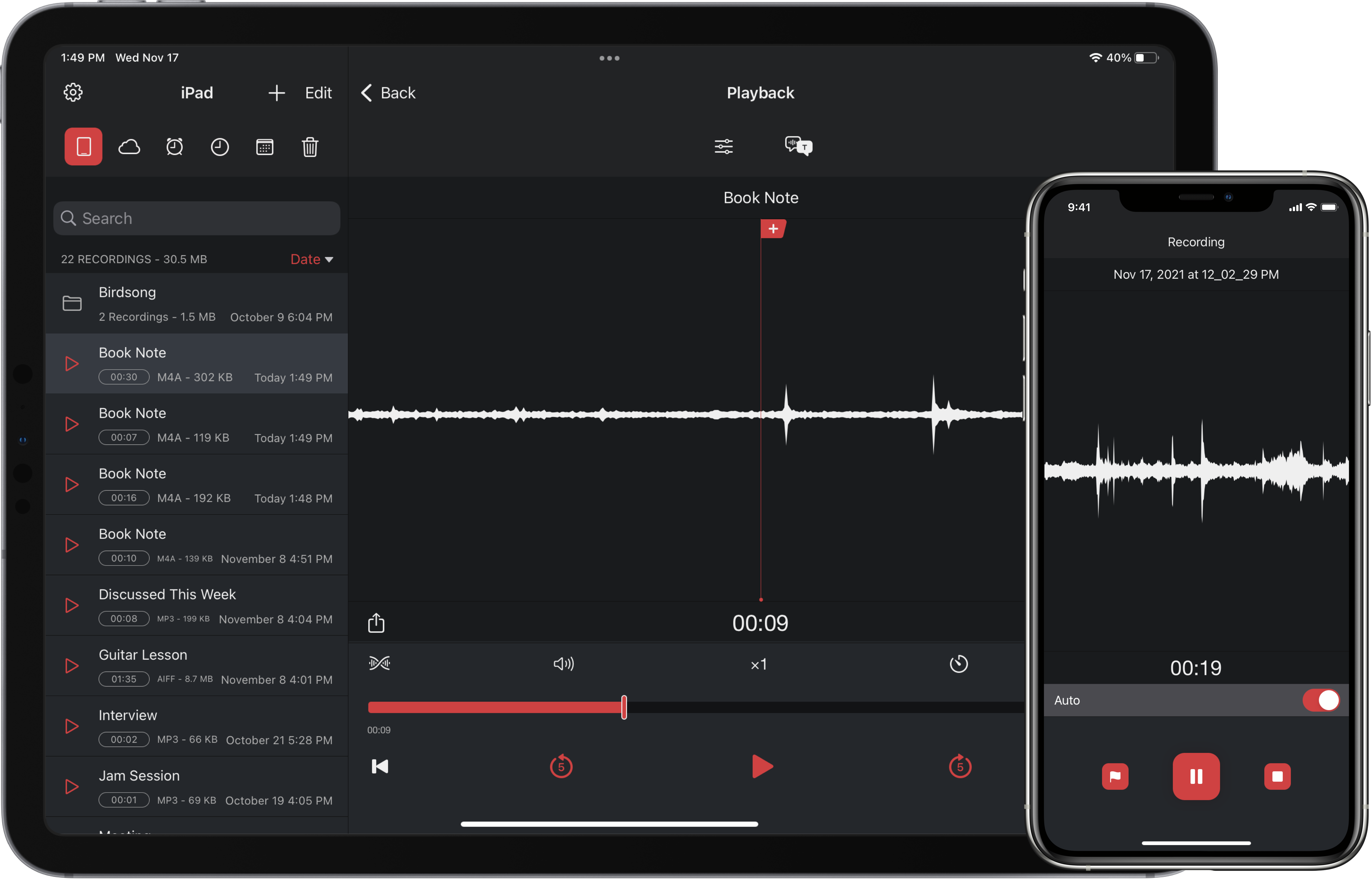Open the alarm clock scheduled recordings icon
1372x879 pixels.
(x=174, y=147)
